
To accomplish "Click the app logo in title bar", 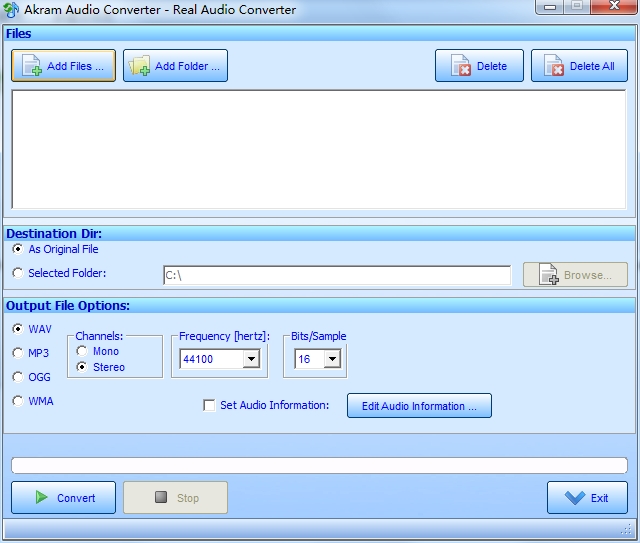I will [x=11, y=10].
